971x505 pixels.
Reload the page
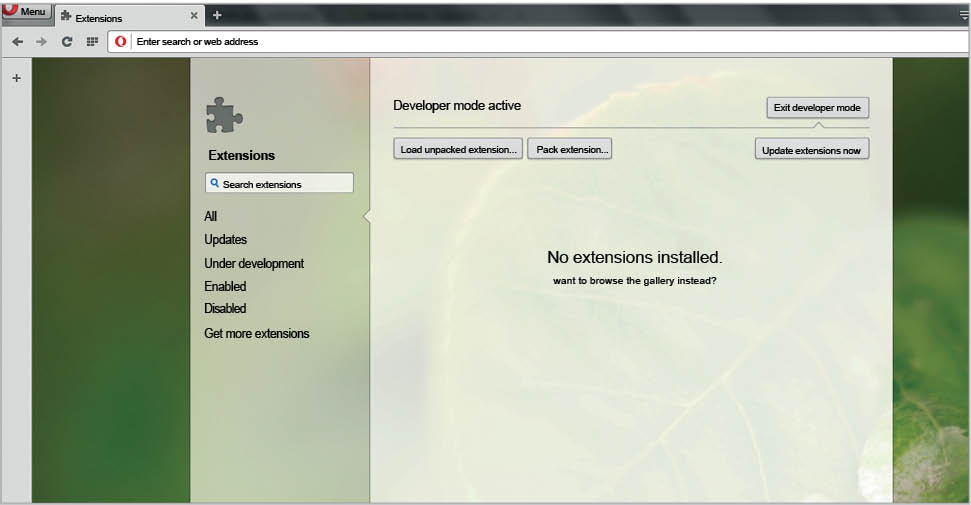coord(67,42)
